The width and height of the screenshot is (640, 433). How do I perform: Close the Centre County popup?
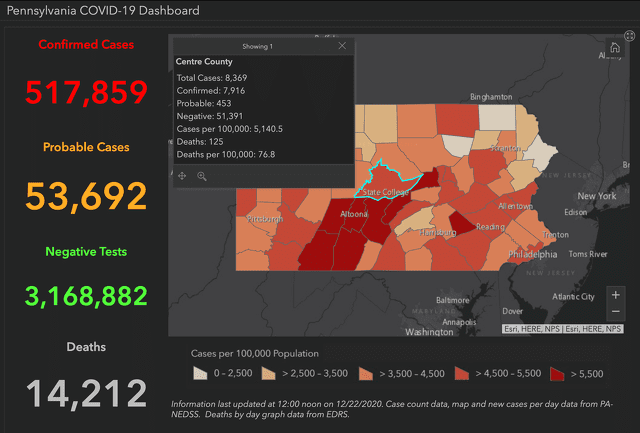coord(342,46)
